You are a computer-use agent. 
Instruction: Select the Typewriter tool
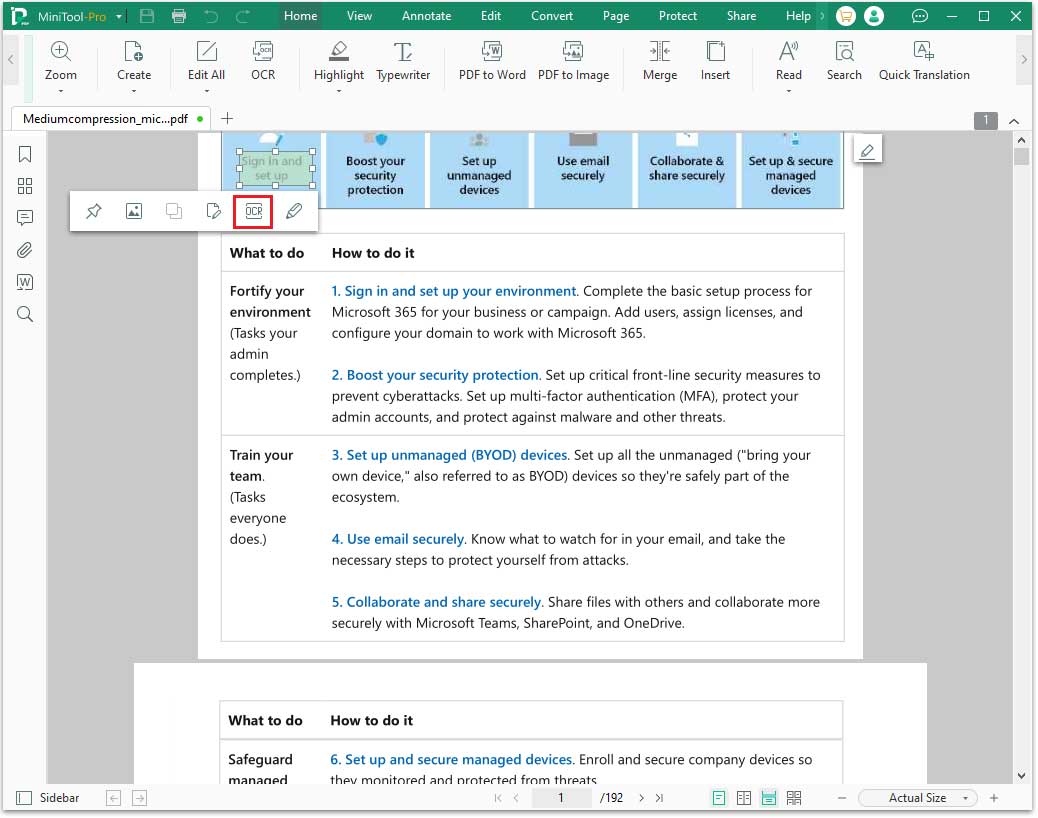(x=403, y=60)
